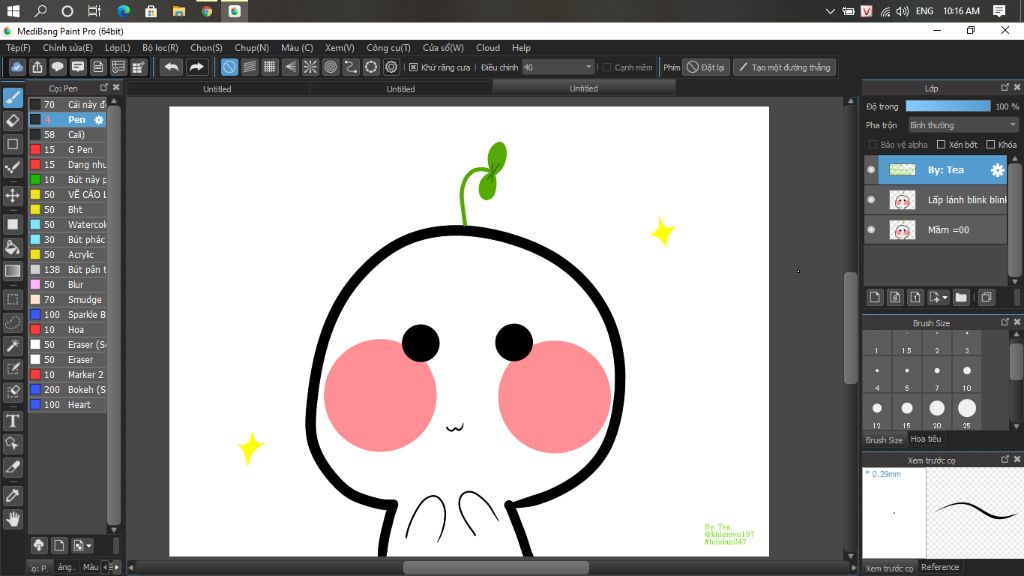Enable crisscross grid snap
Viewport: 1024px width, 576px height.
270,67
